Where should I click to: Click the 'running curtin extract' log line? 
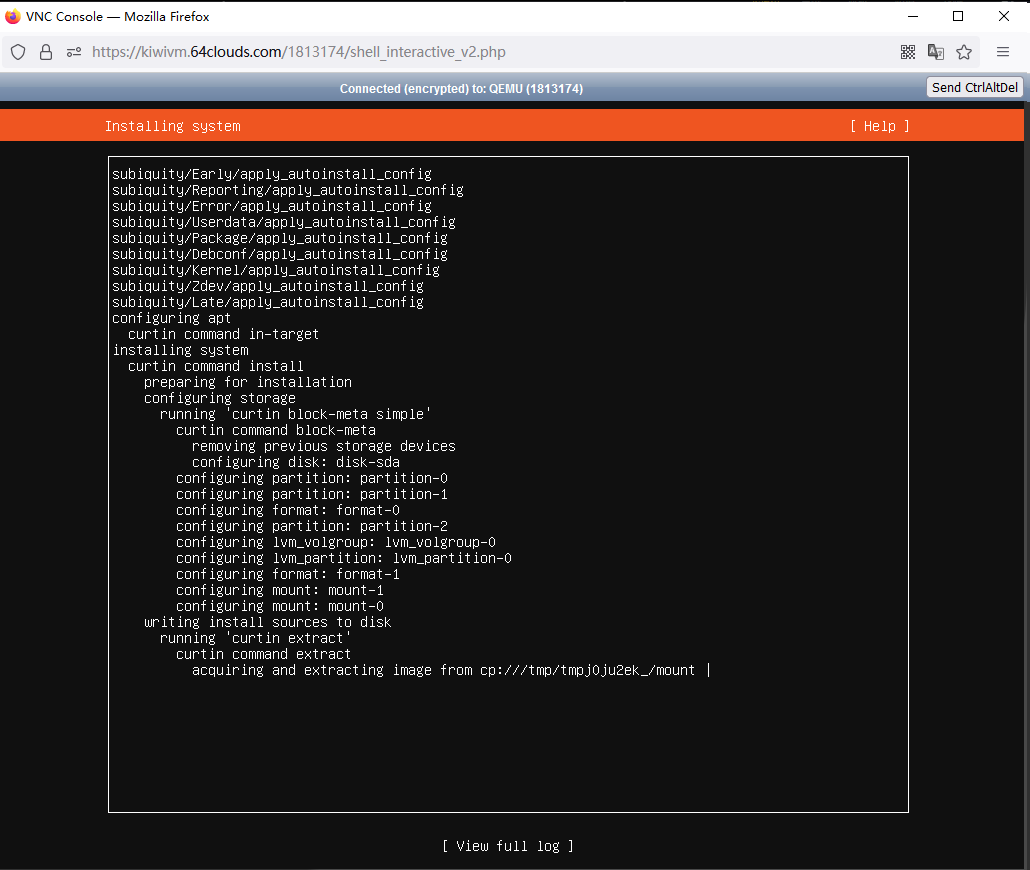tap(255, 638)
